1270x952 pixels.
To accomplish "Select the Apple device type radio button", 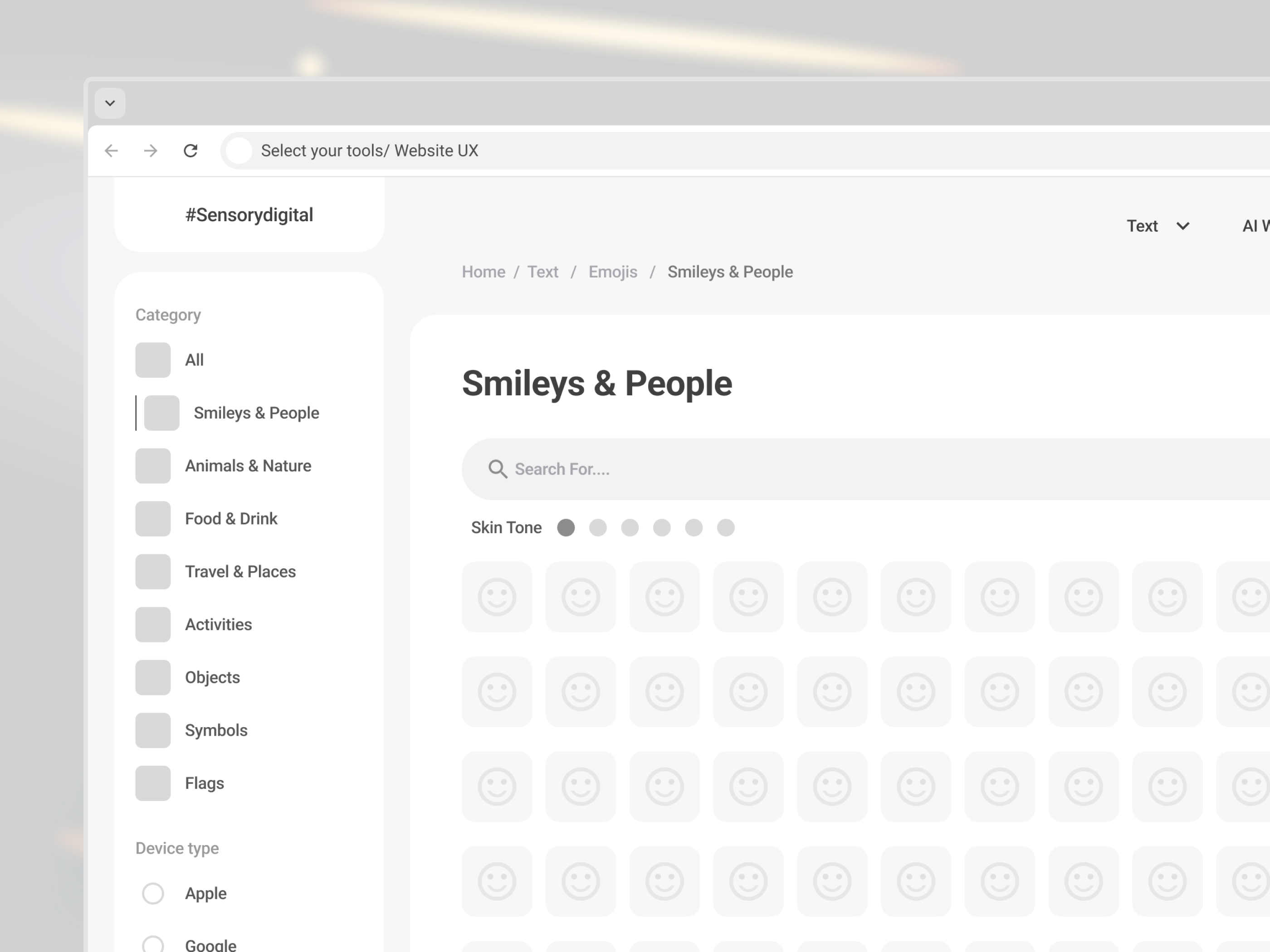I will point(153,894).
